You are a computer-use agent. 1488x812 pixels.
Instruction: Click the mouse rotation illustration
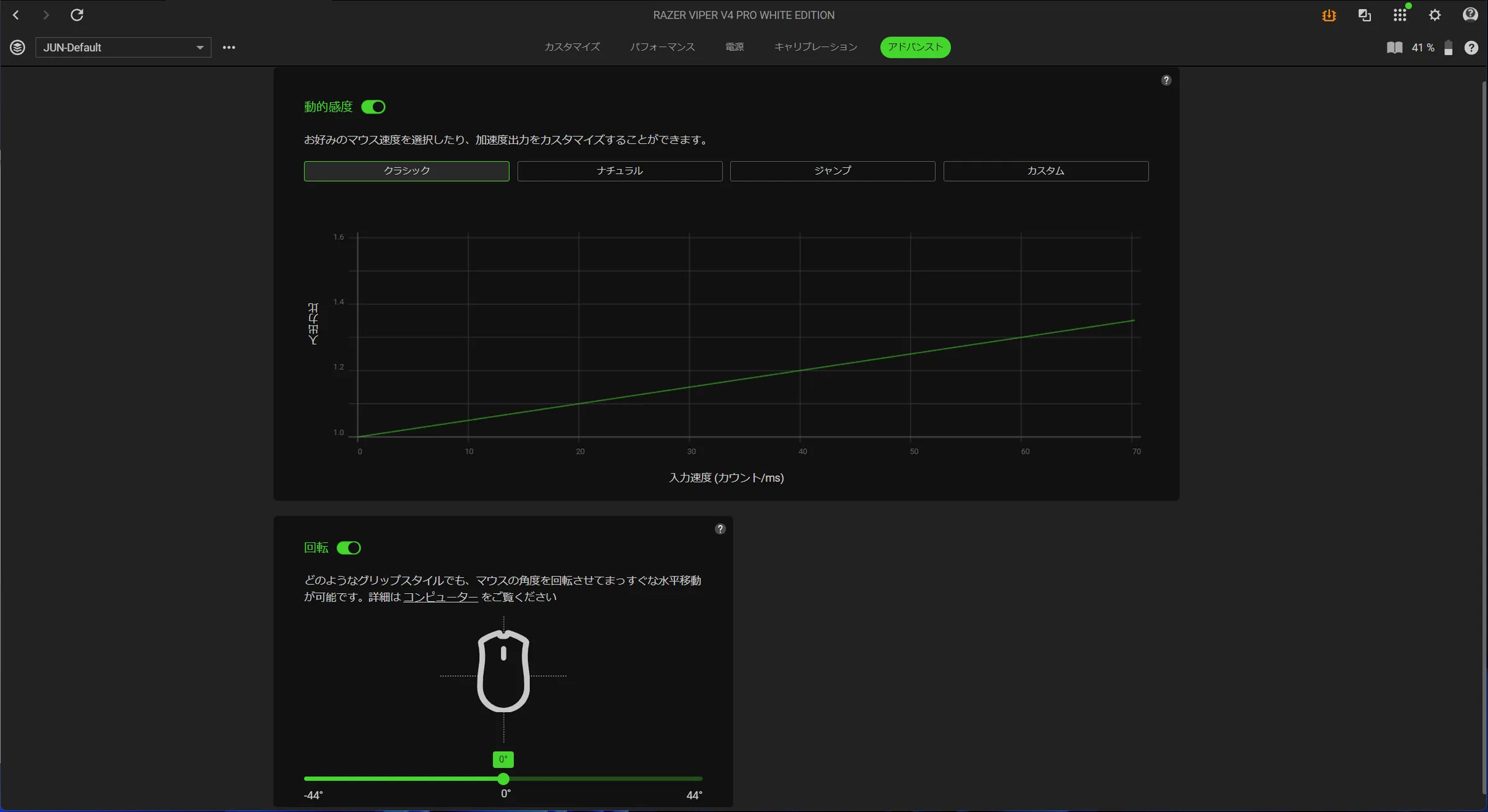coord(503,671)
